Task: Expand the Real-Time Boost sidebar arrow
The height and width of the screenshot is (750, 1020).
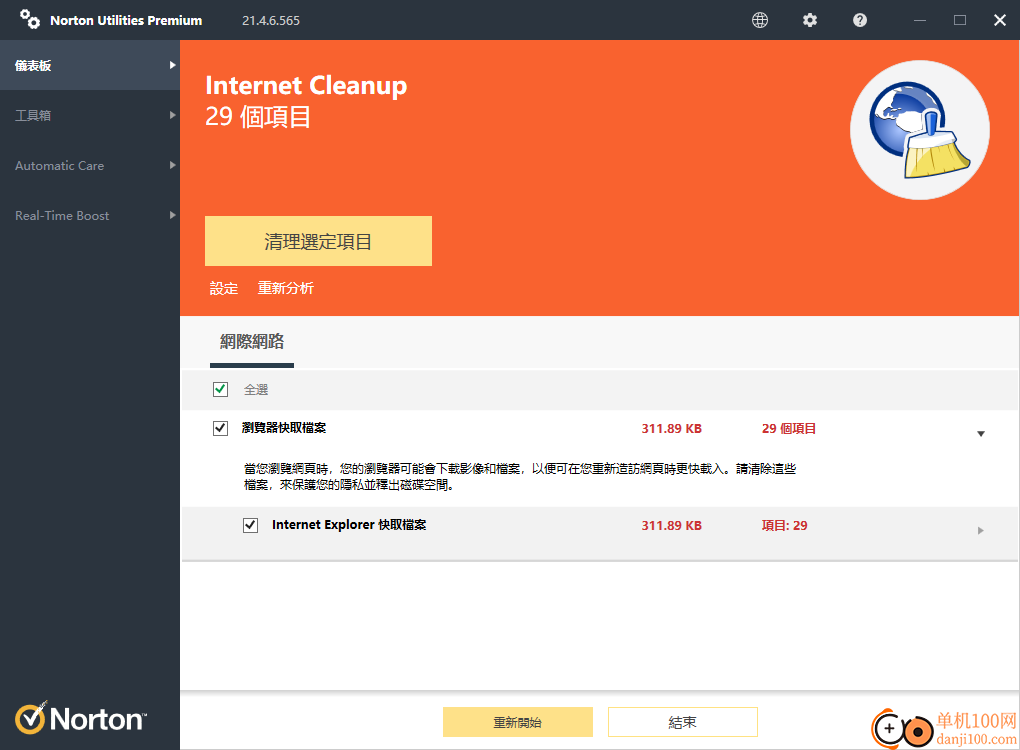Action: [172, 215]
